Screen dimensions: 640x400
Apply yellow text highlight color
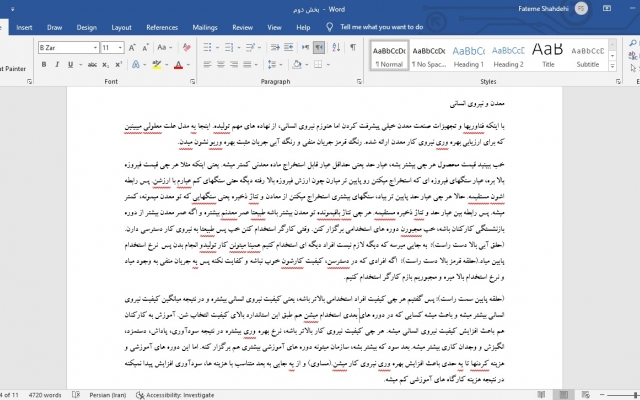[157, 64]
